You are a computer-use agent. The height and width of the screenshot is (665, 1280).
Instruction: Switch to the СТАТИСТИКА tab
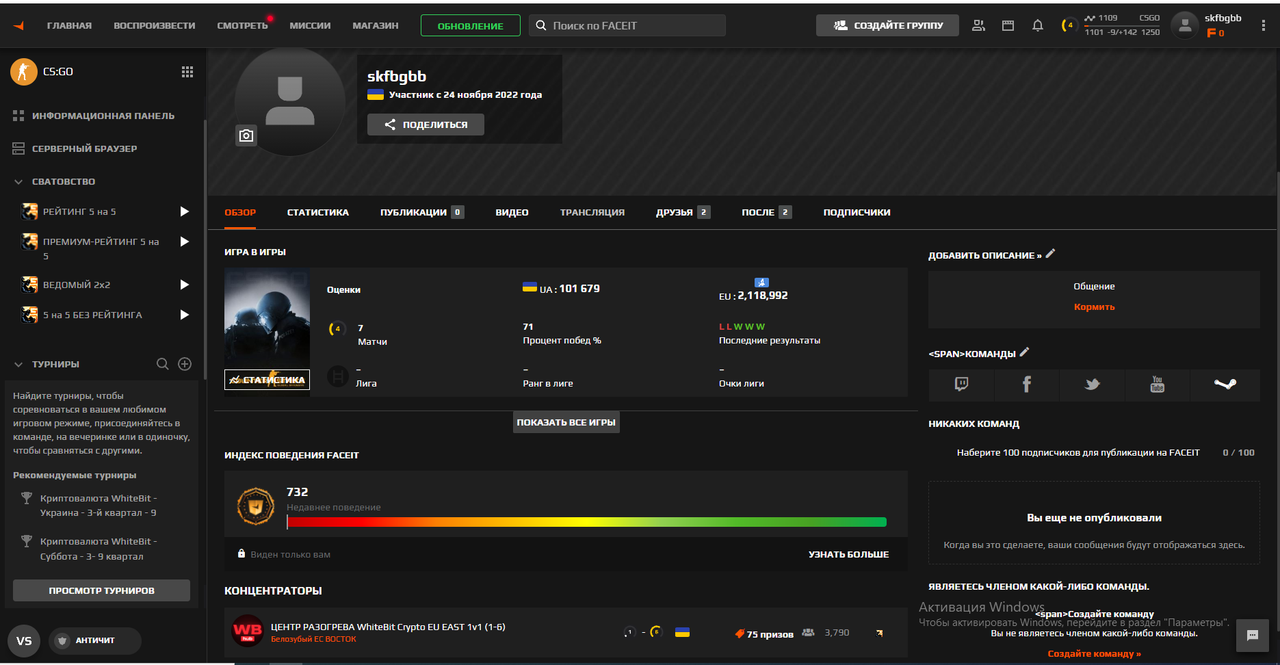tap(318, 212)
